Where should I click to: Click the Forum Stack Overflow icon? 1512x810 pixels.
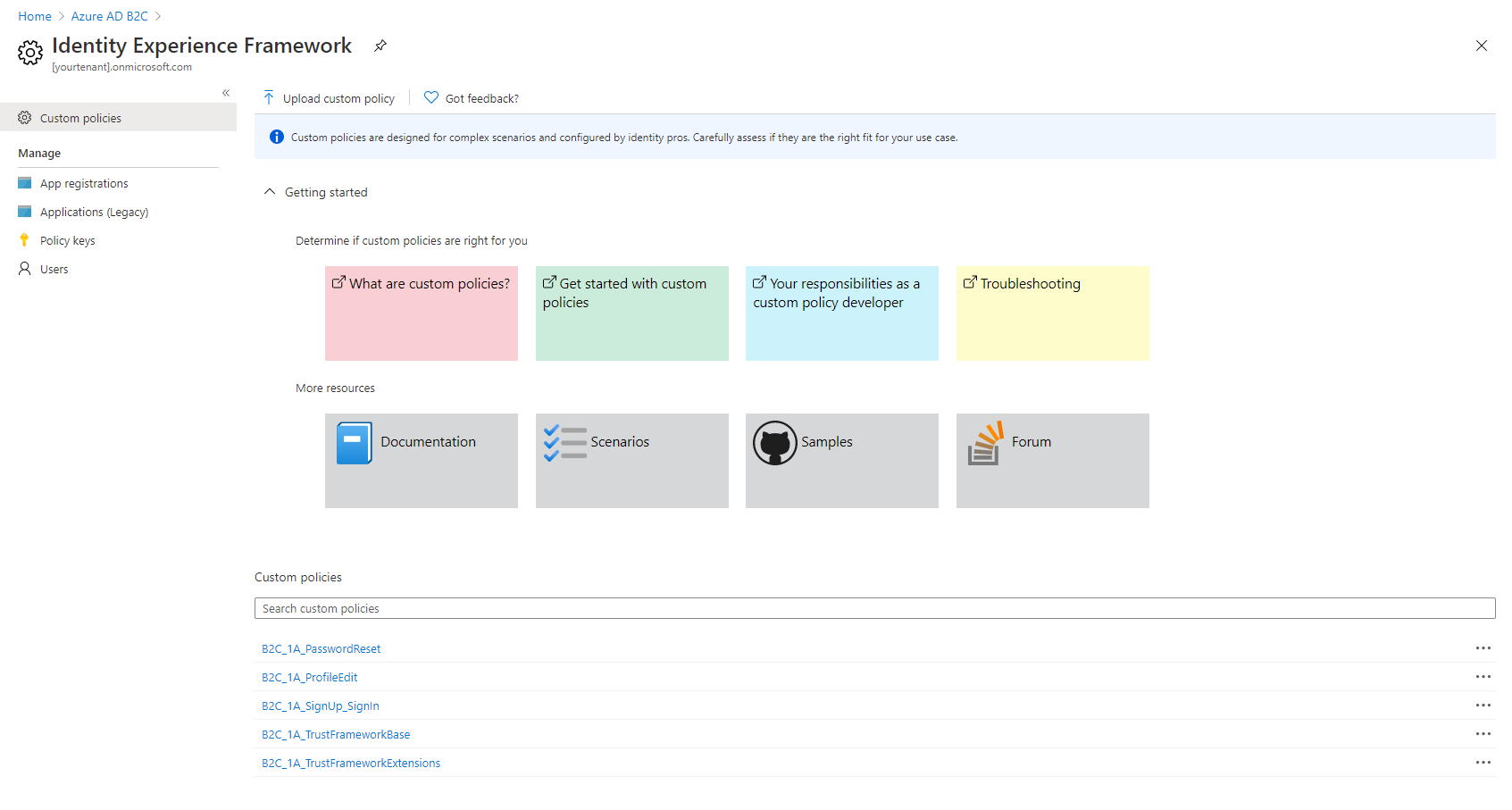click(986, 443)
